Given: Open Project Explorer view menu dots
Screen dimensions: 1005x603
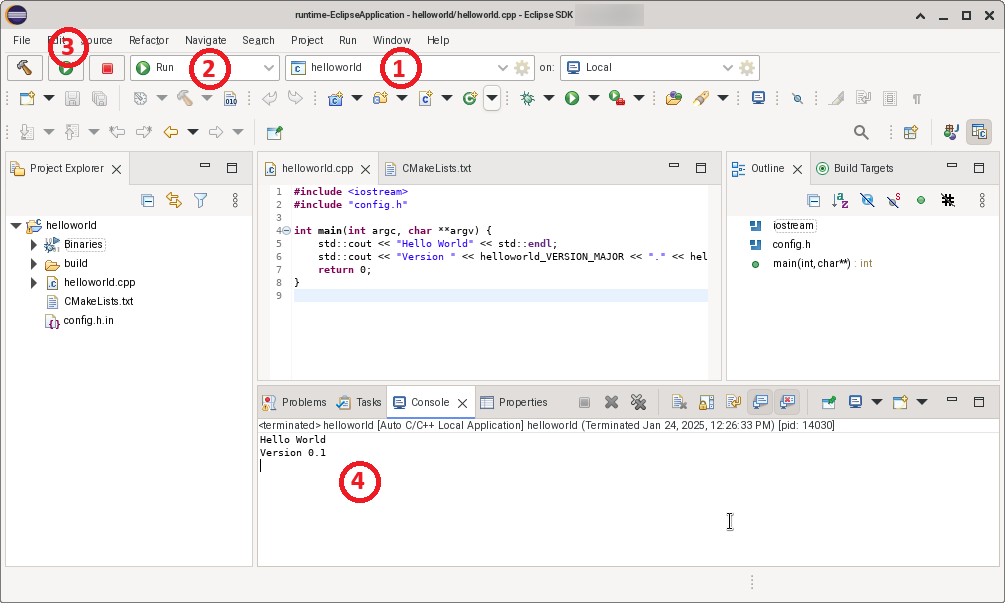Looking at the screenshot, I should tap(235, 201).
